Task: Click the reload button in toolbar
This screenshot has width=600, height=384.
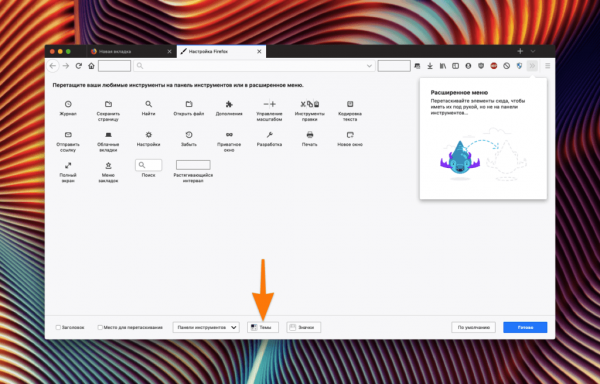Action: (x=78, y=66)
